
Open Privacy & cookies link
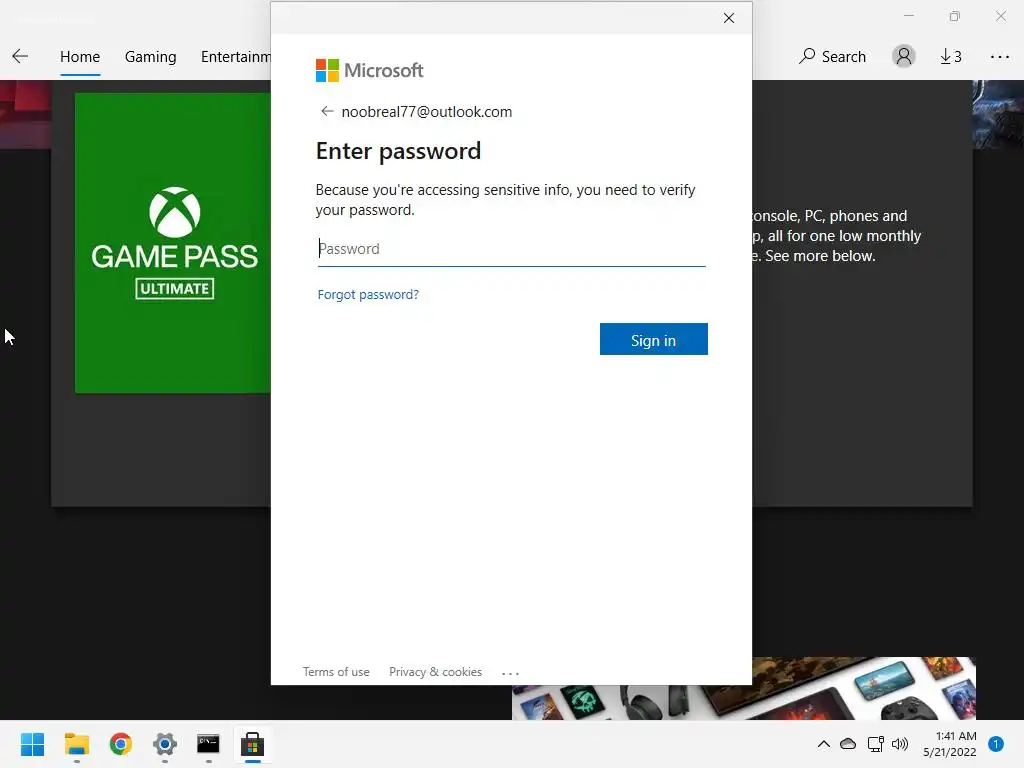pos(435,672)
